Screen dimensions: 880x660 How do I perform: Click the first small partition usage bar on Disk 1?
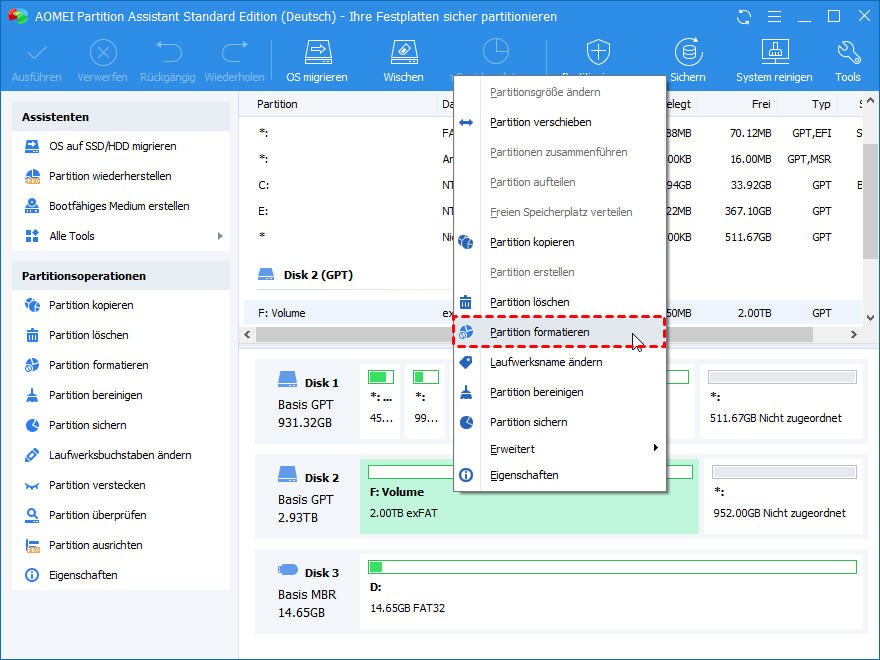point(381,377)
